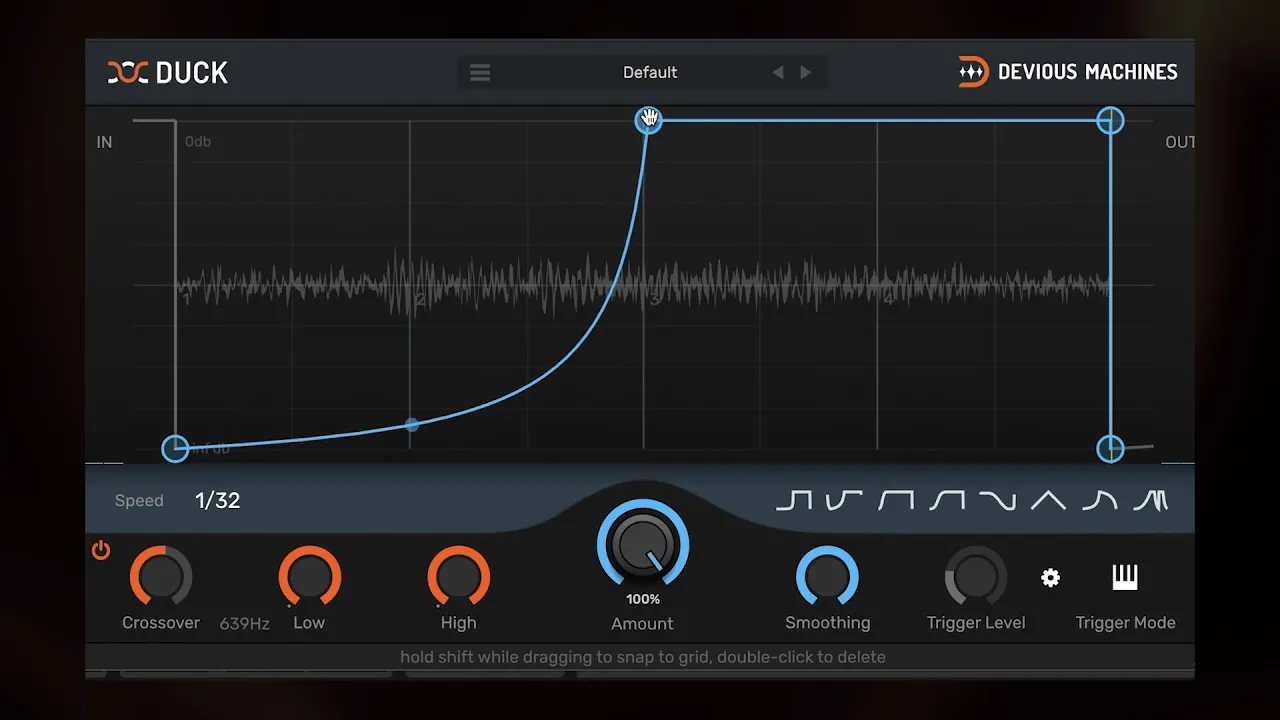Image resolution: width=1280 pixels, height=720 pixels.
Task: Click the Crossover label
Action: [161, 623]
